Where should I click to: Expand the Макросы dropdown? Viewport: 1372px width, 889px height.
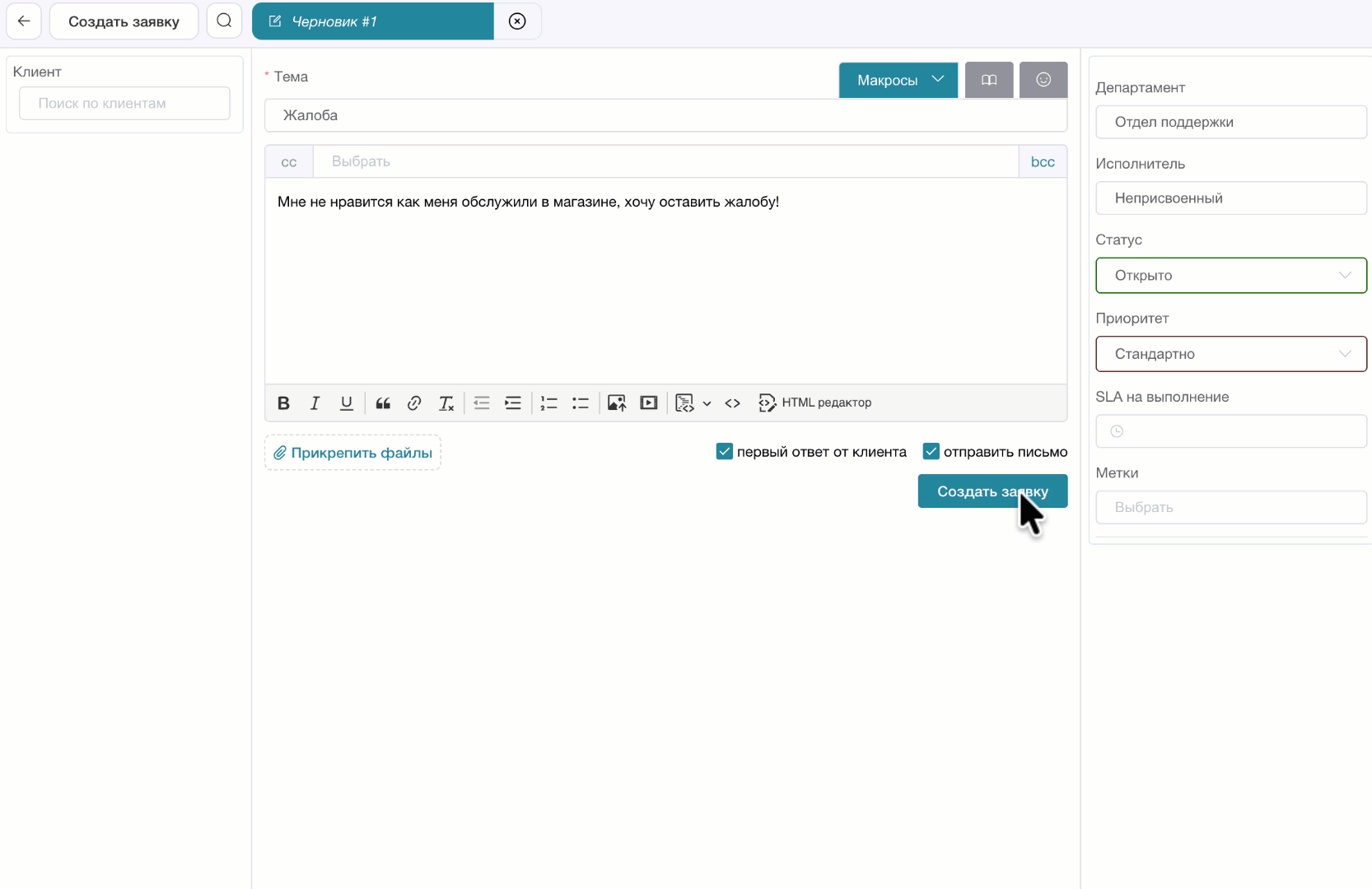point(898,80)
